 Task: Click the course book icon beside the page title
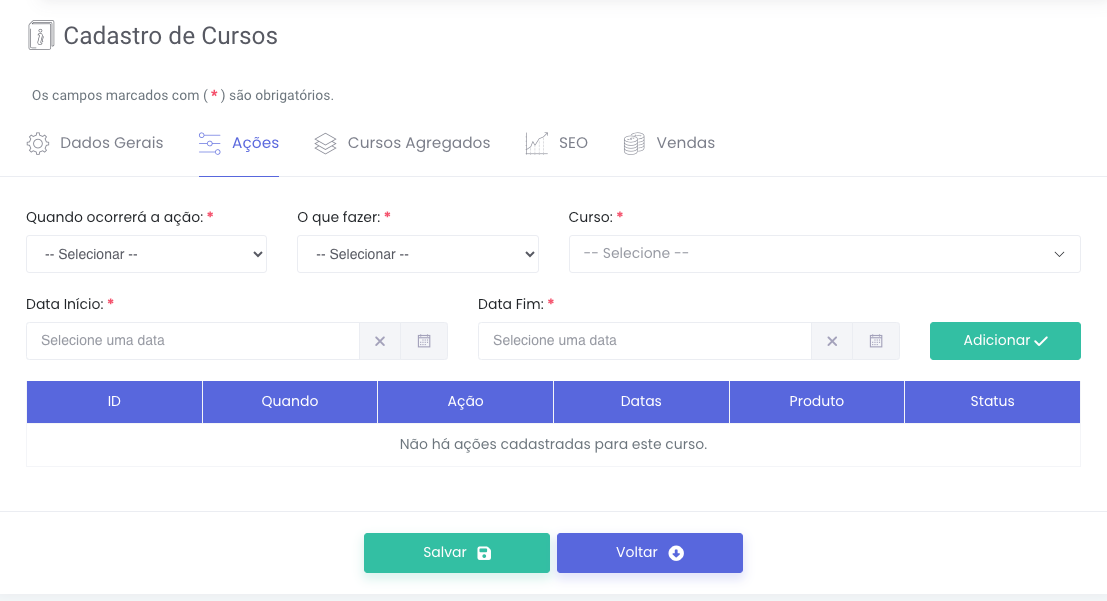coord(41,36)
